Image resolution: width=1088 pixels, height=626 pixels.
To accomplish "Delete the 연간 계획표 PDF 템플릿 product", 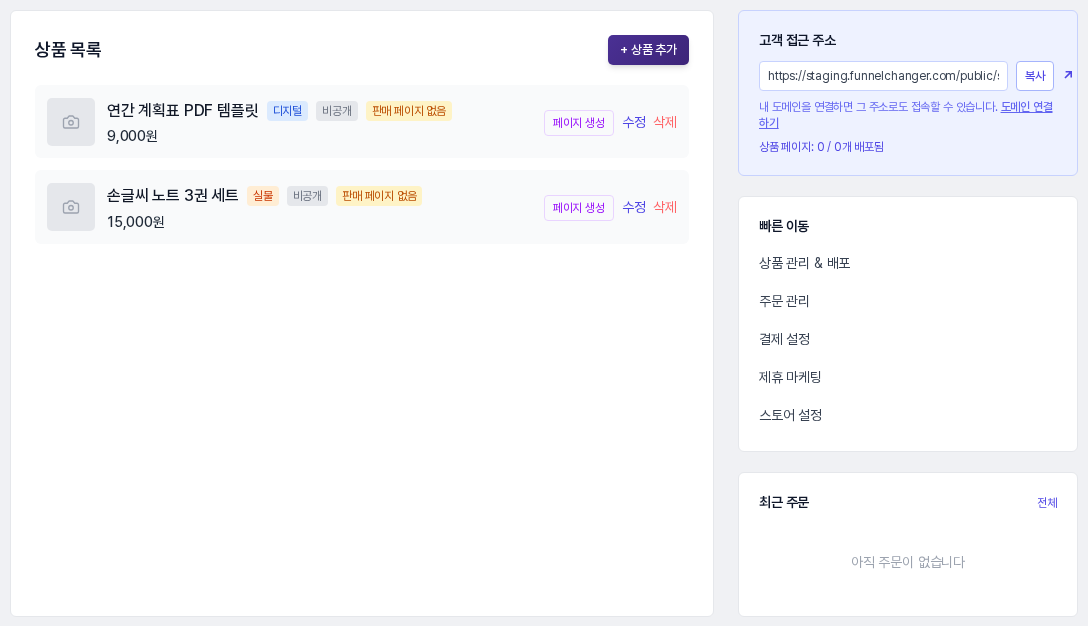I will pos(665,122).
